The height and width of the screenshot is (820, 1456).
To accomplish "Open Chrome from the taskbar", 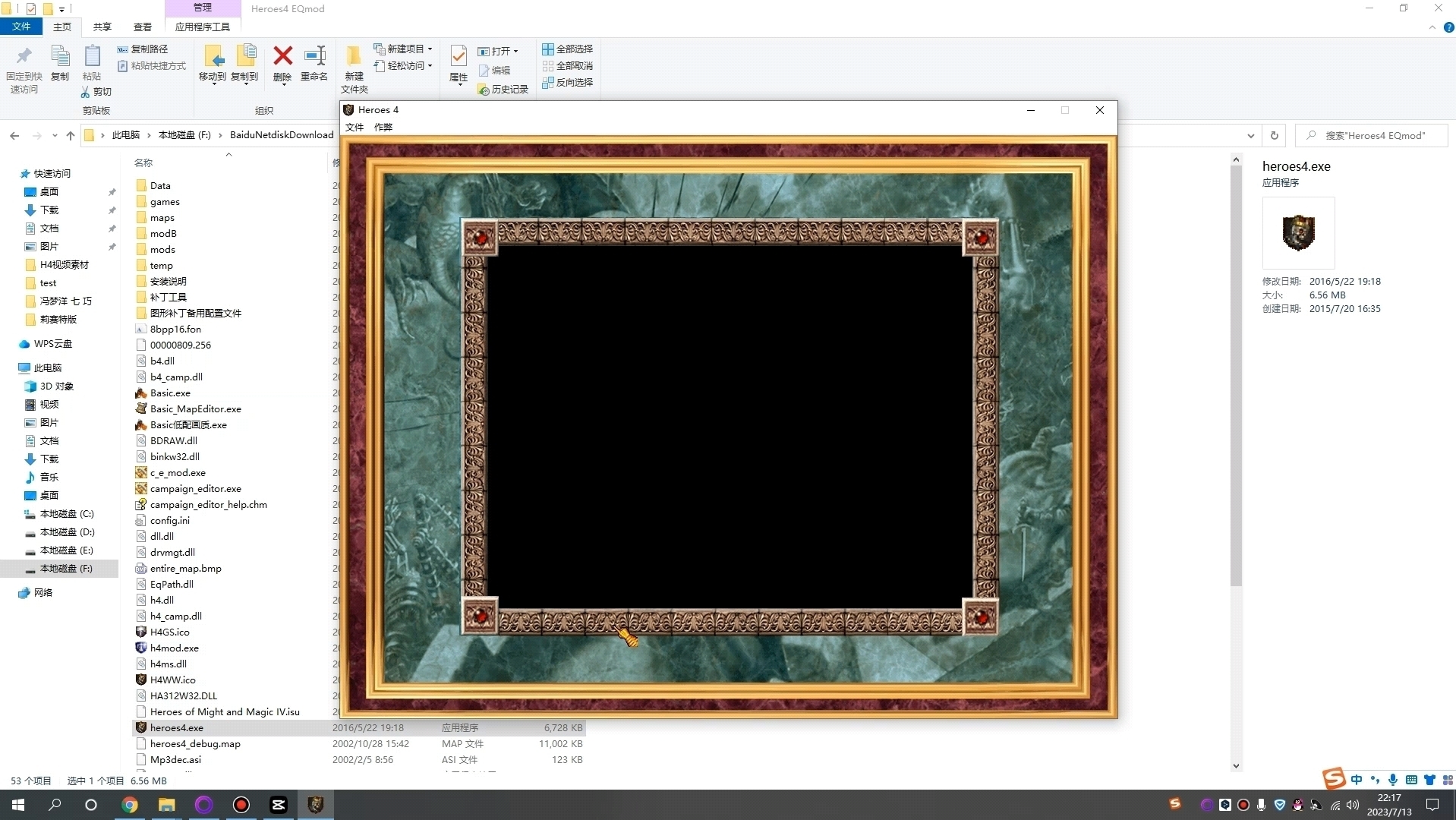I will pyautogui.click(x=130, y=805).
